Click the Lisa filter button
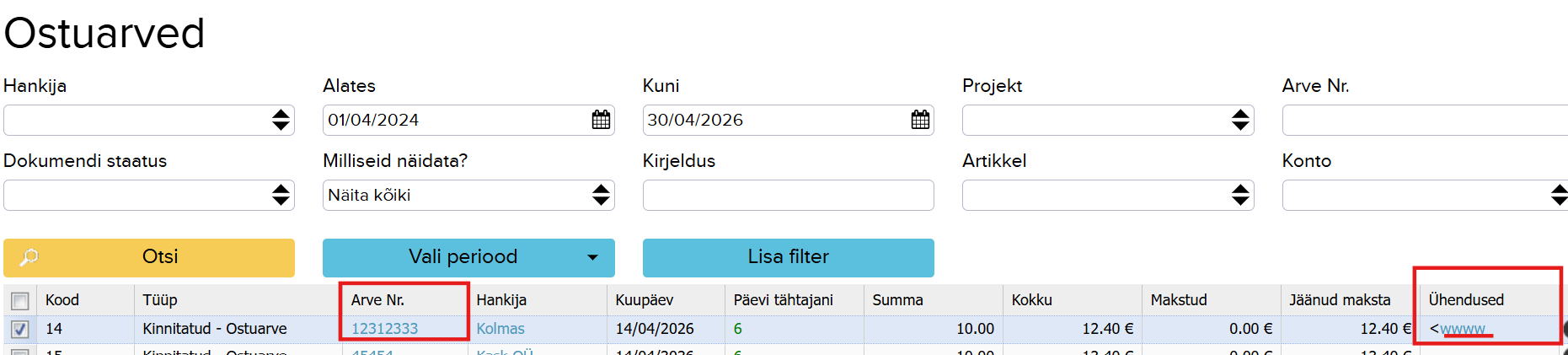The width and height of the screenshot is (1568, 355). (788, 257)
